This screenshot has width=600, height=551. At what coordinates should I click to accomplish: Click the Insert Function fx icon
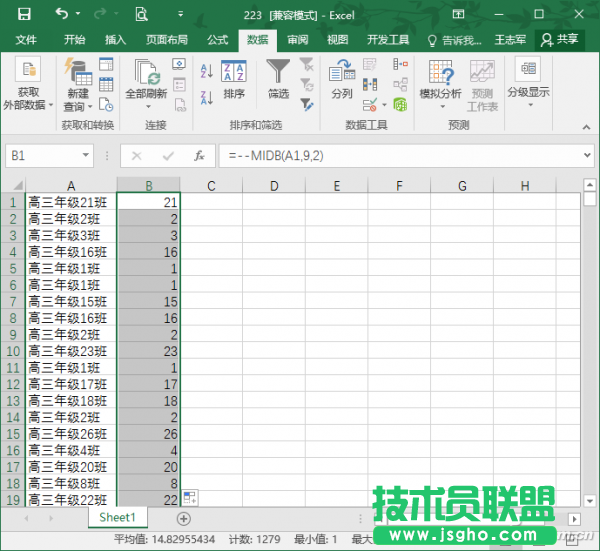click(199, 156)
